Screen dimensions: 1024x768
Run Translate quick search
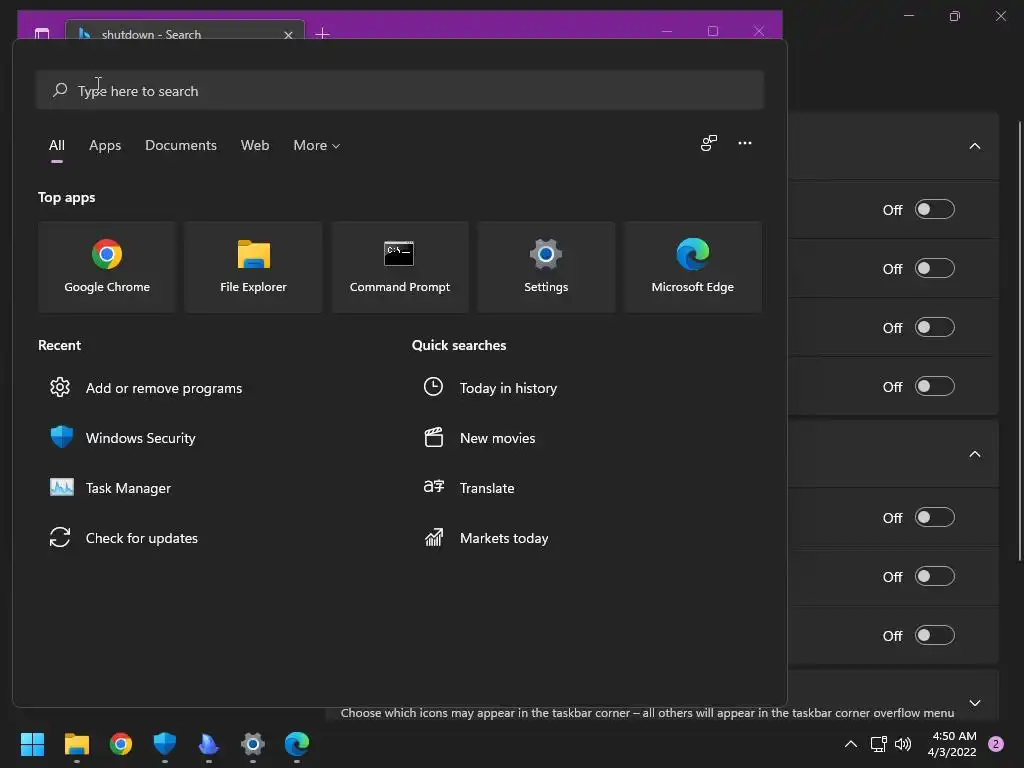pyautogui.click(x=469, y=488)
